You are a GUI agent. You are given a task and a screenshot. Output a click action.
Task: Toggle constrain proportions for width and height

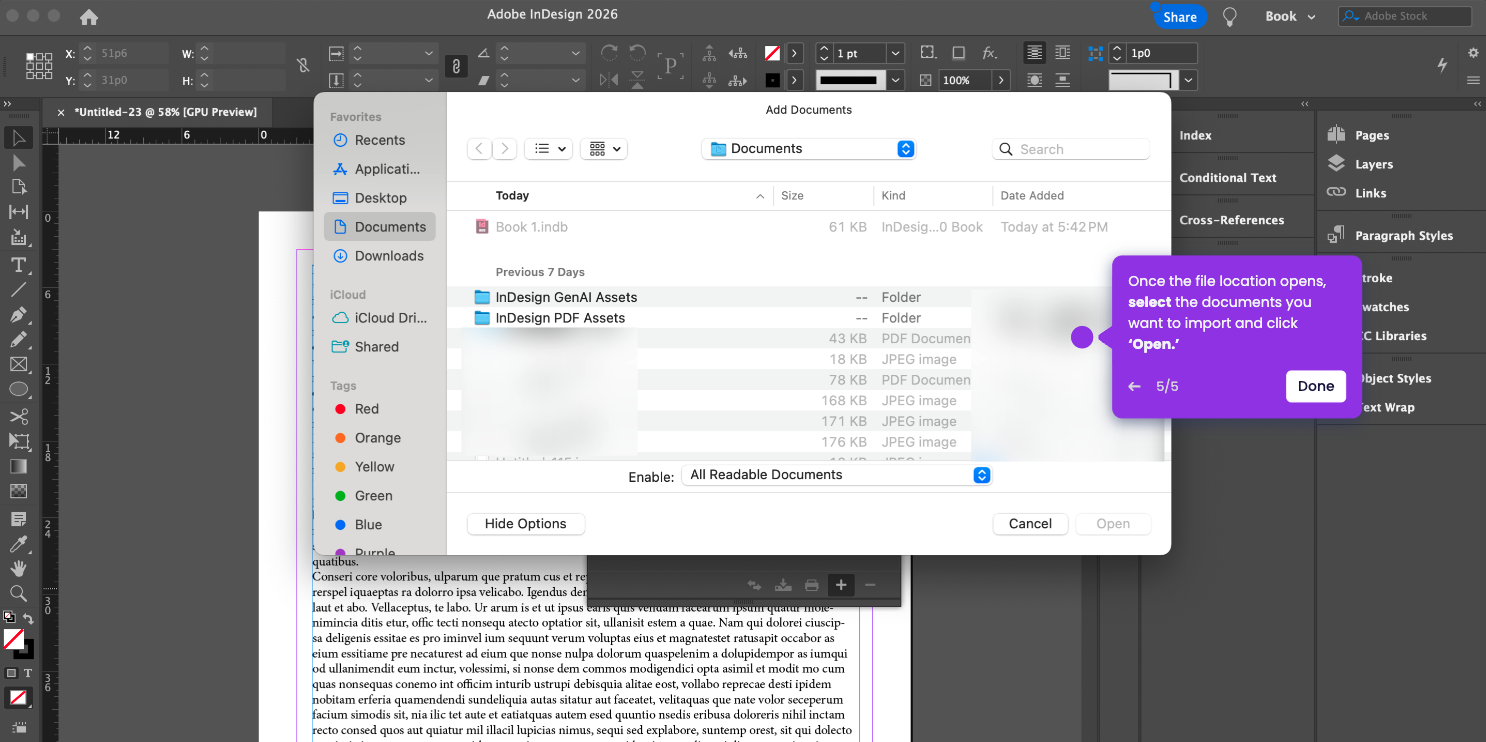click(303, 66)
